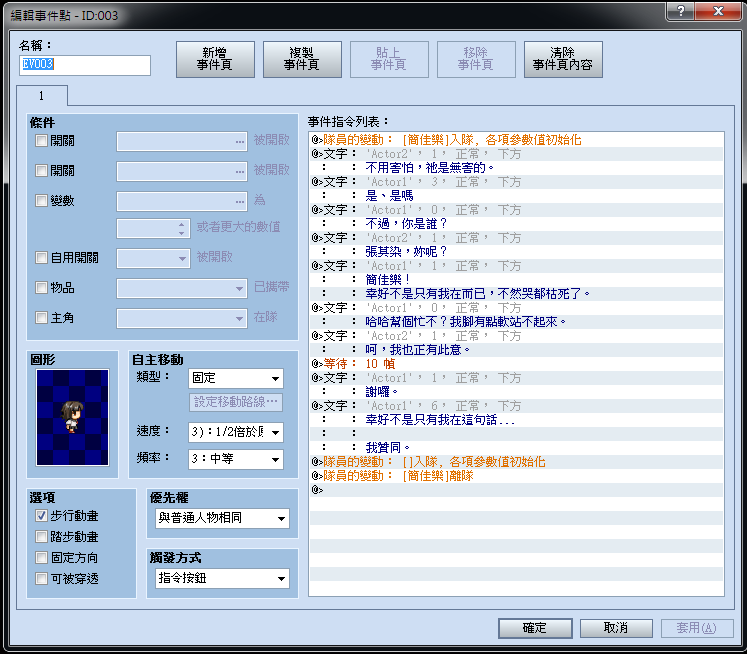This screenshot has height=654, width=747.
Task: Select text line 我贊同。
Action: (x=516, y=448)
